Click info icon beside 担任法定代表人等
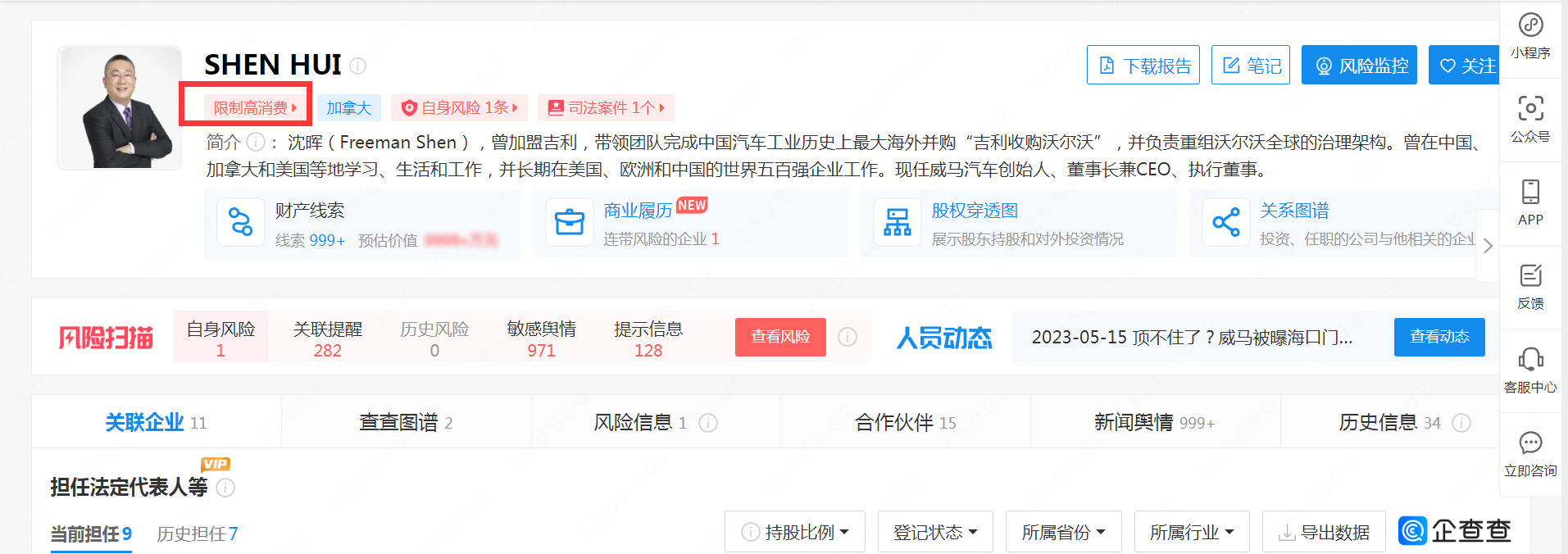The height and width of the screenshot is (554, 1568). pyautogui.click(x=225, y=488)
